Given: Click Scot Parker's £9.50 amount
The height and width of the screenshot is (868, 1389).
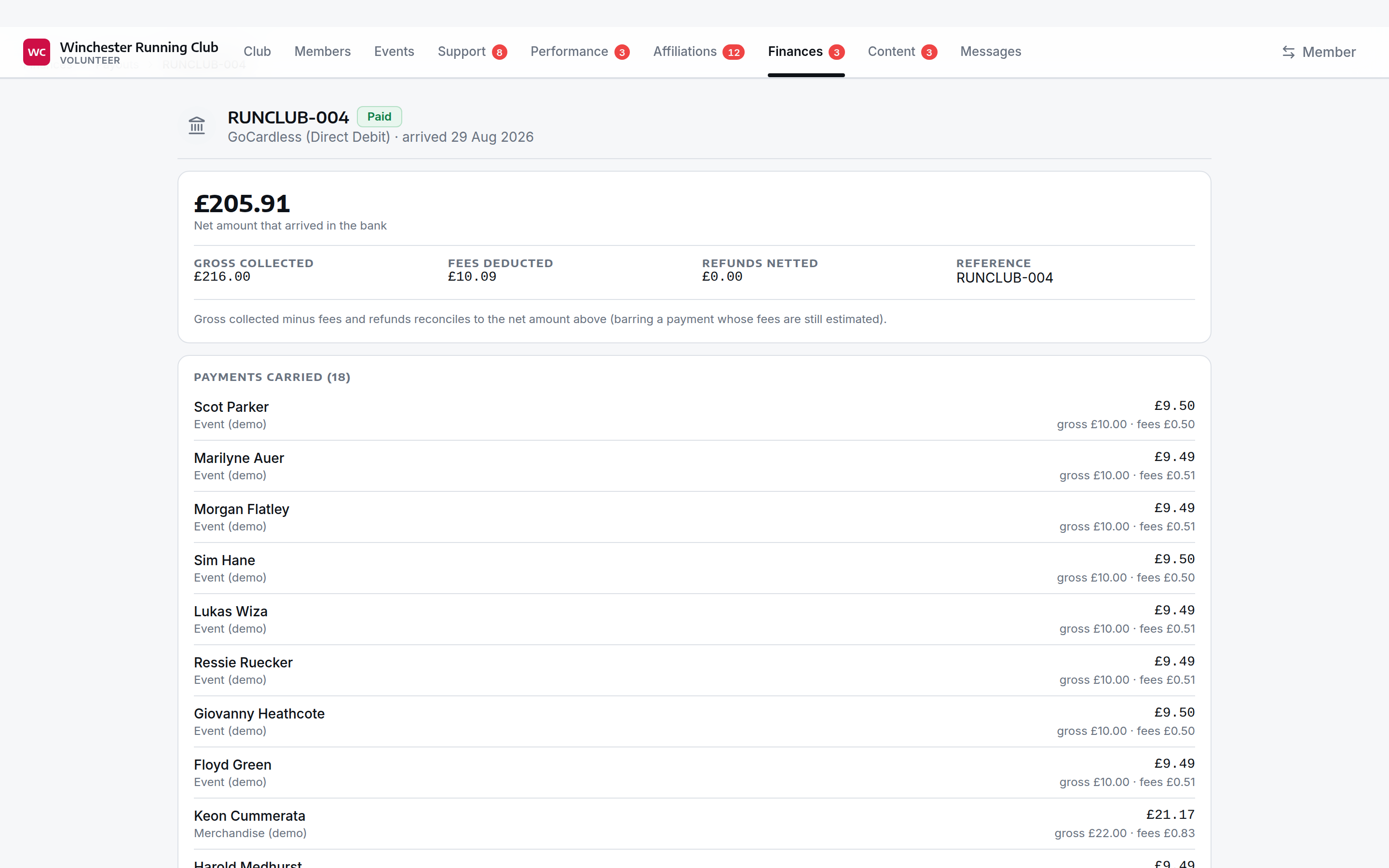Looking at the screenshot, I should (1174, 406).
